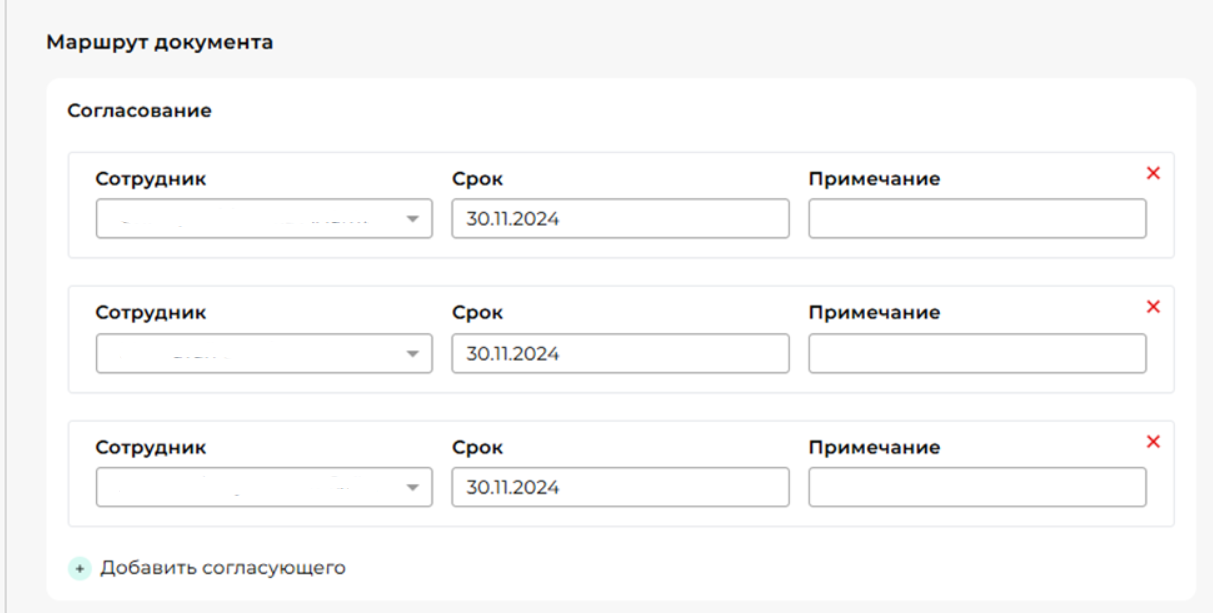Select the Срок date field in second row

click(620, 353)
